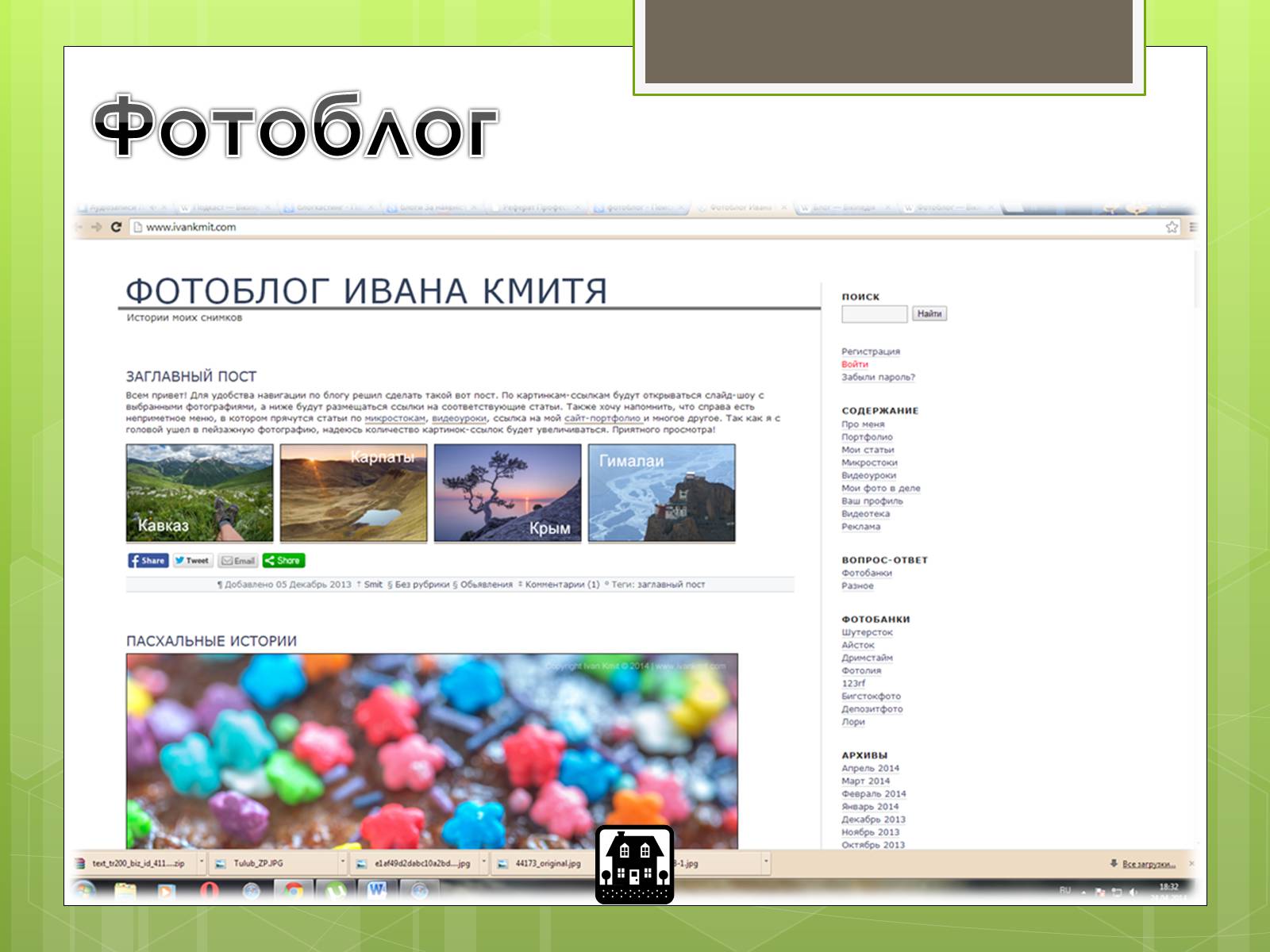Click the Объявления category link

[x=487, y=585]
